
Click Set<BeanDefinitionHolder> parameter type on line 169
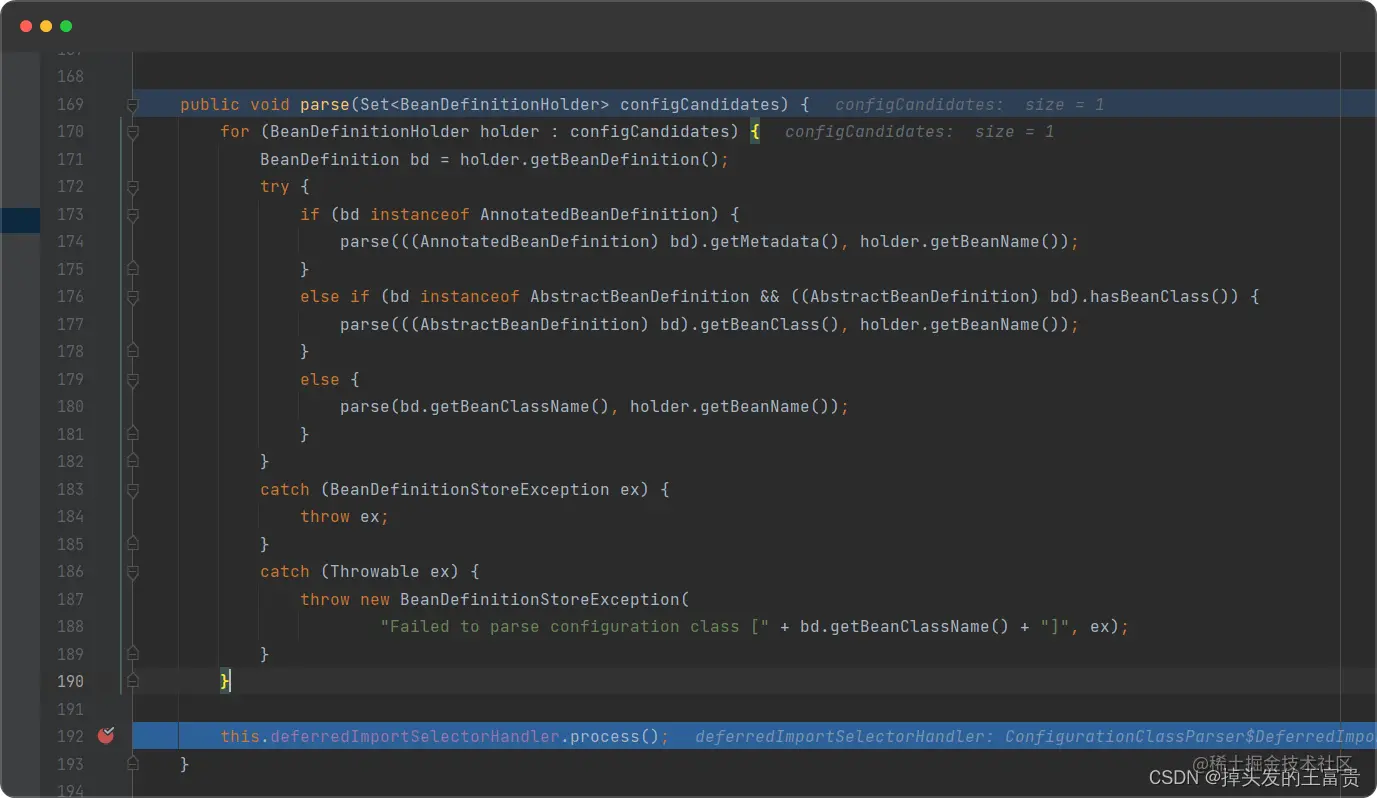click(x=484, y=104)
